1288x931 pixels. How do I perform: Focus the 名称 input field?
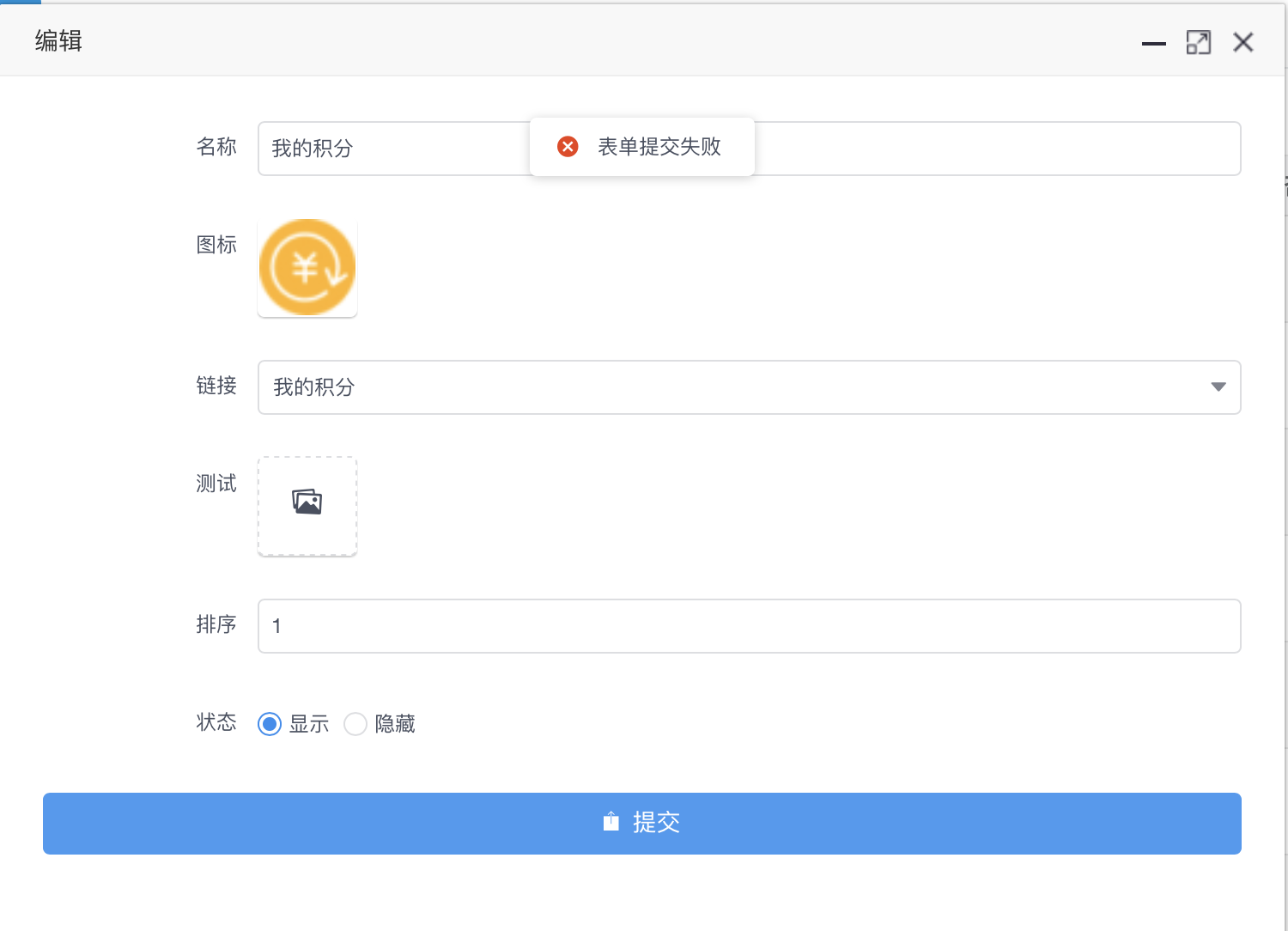750,149
